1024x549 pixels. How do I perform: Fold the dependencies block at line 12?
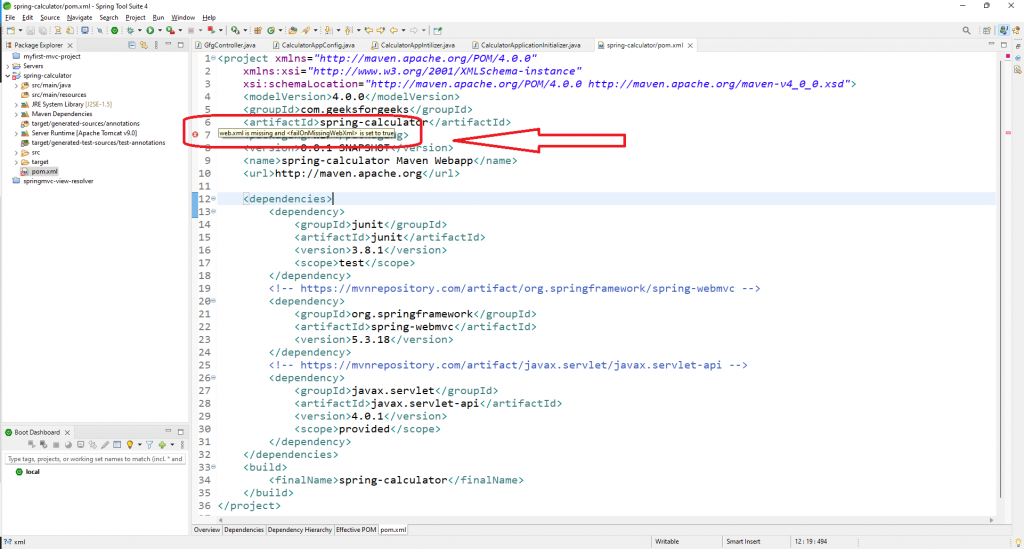tap(214, 198)
